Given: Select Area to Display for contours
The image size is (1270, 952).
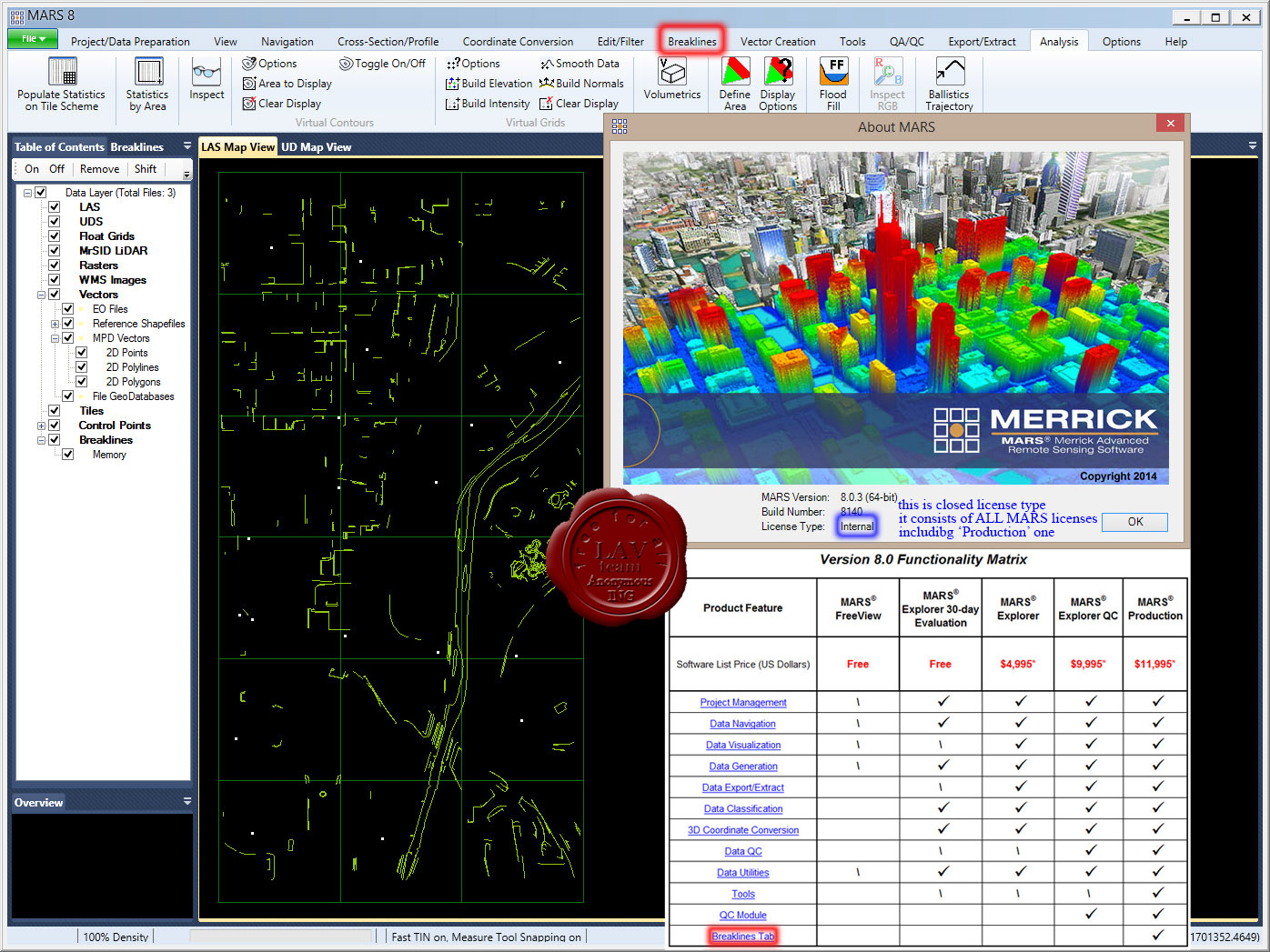Looking at the screenshot, I should coord(287,84).
